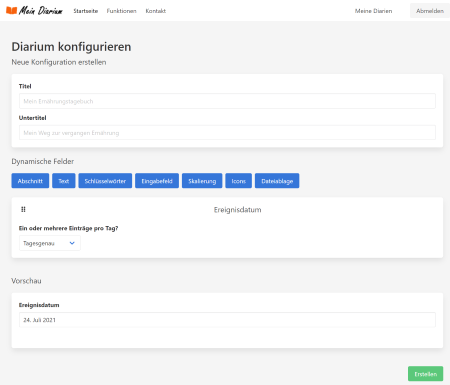Open the Funktionen navigation link

[x=121, y=11]
